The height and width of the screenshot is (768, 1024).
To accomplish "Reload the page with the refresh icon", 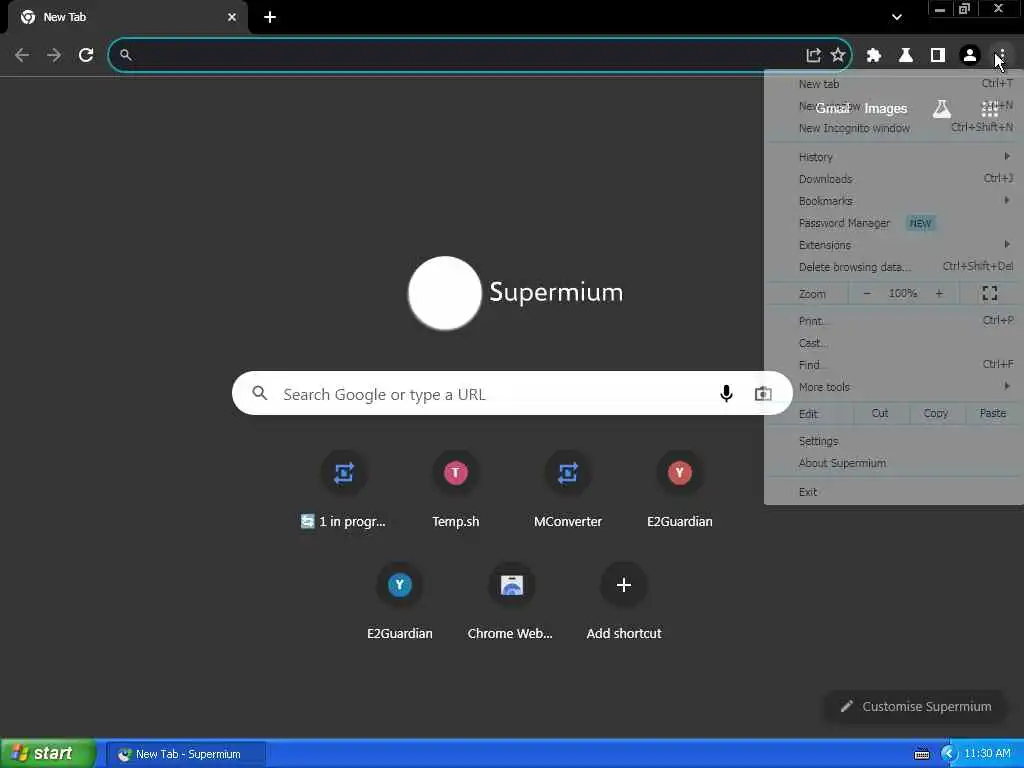I will pos(86,55).
